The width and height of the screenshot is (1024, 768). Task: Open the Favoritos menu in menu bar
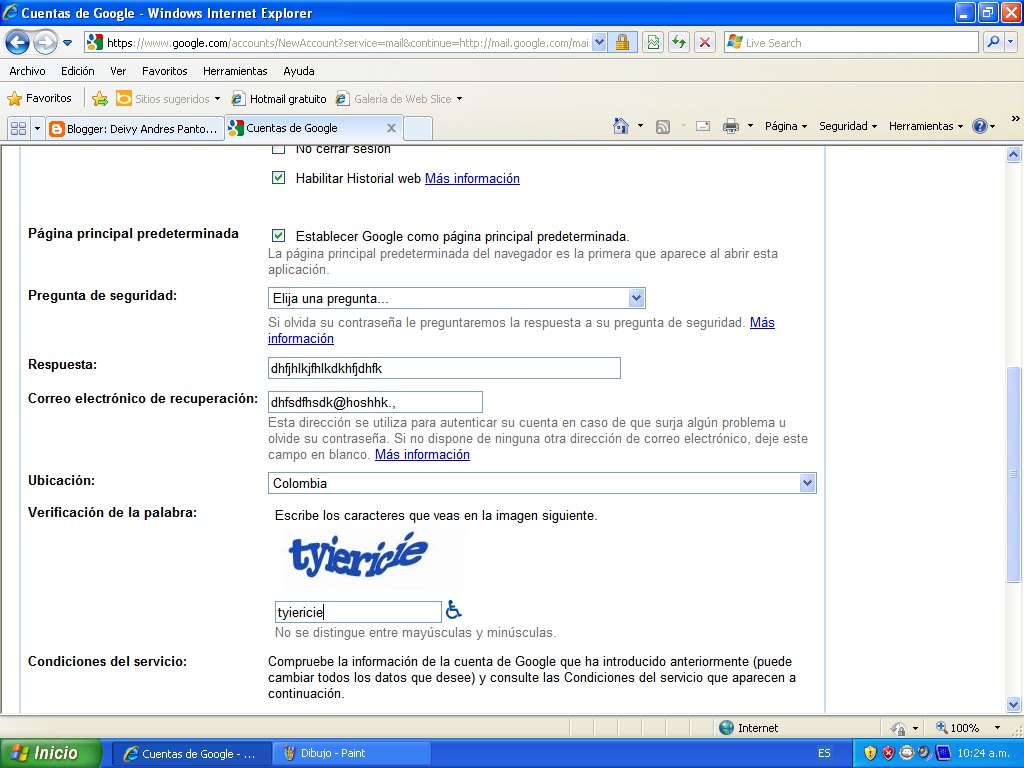click(165, 71)
